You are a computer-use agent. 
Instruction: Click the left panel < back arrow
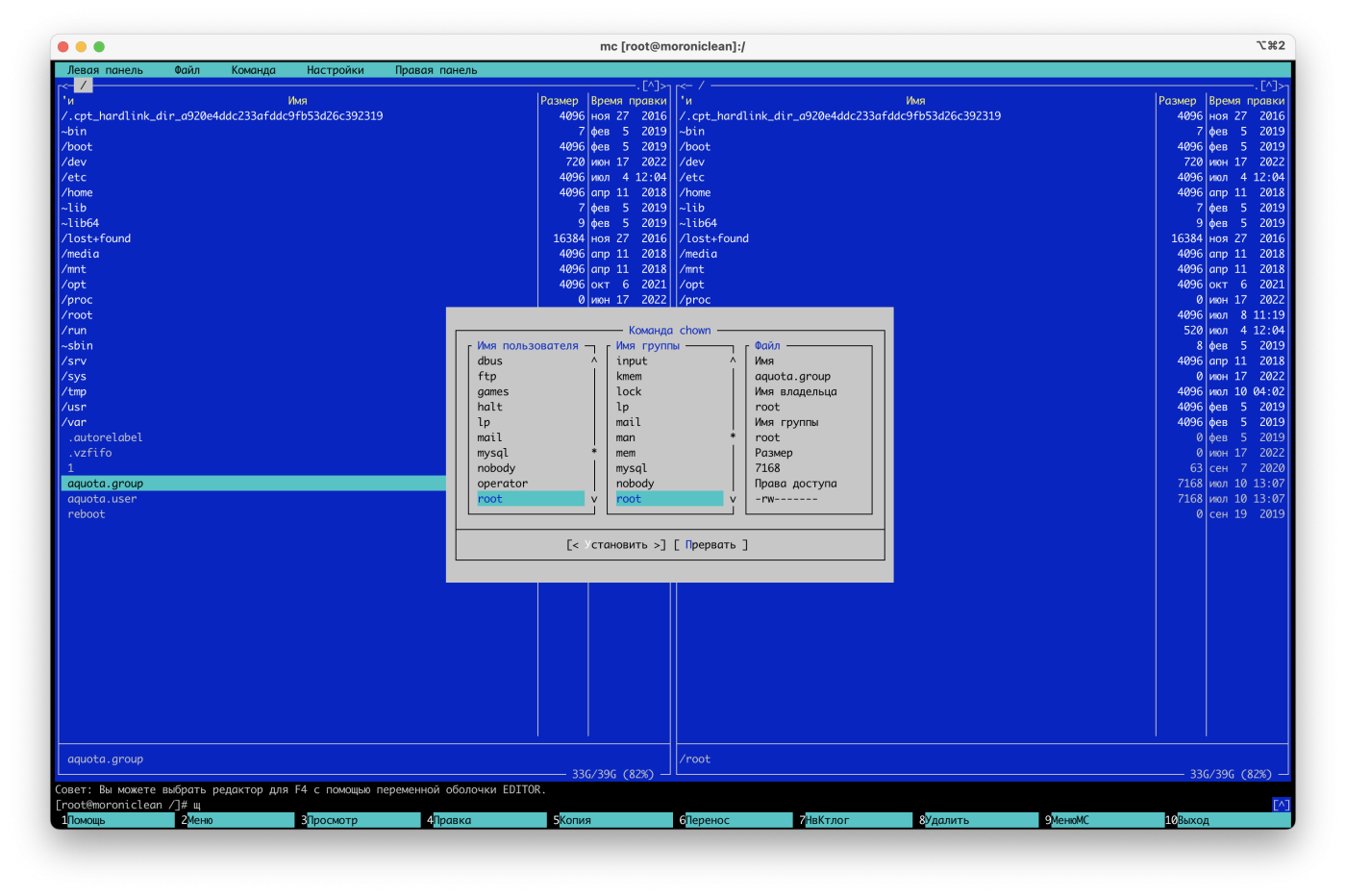point(64,86)
